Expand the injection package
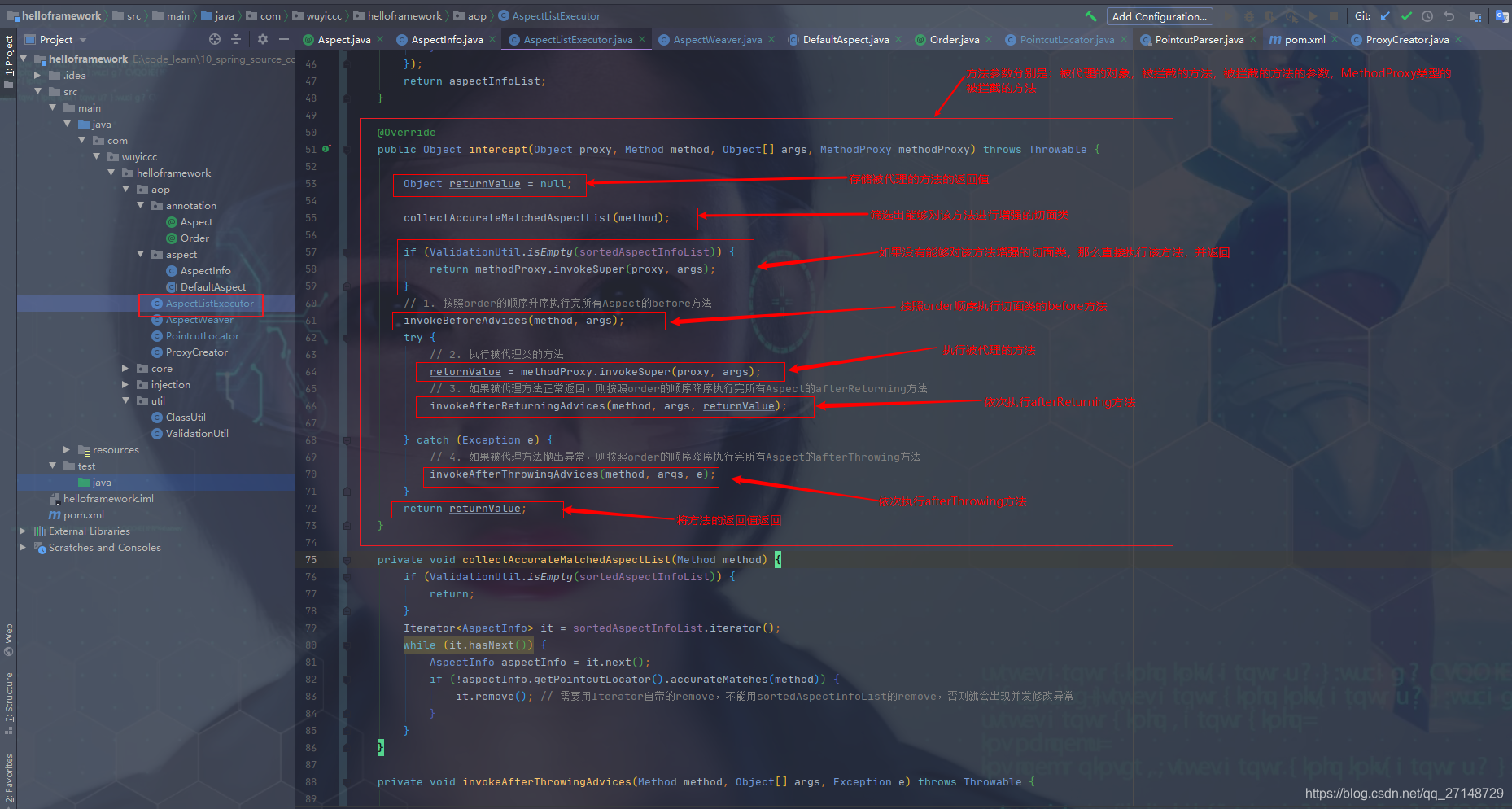Image resolution: width=1512 pixels, height=809 pixels. pyautogui.click(x=125, y=385)
